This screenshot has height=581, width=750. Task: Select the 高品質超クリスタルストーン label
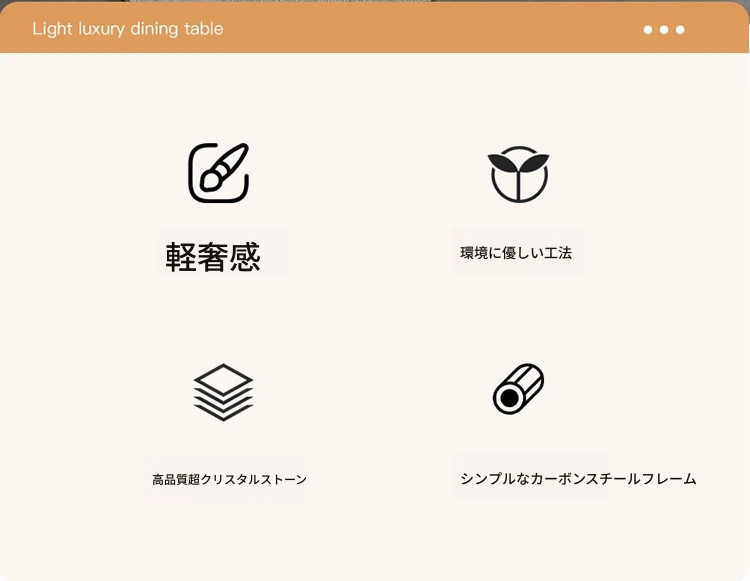(x=229, y=479)
